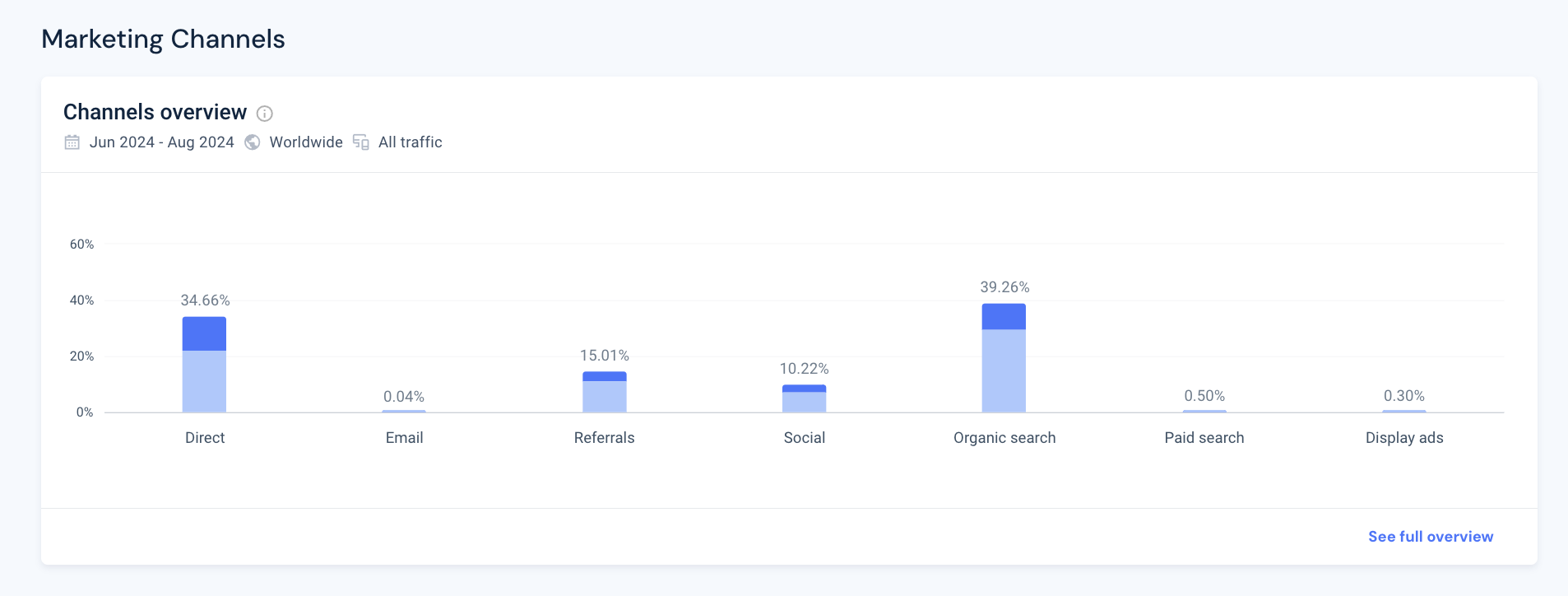Click the light blue portion of the Organic search bar
Viewport: 1568px width, 596px height.
coord(1004,370)
